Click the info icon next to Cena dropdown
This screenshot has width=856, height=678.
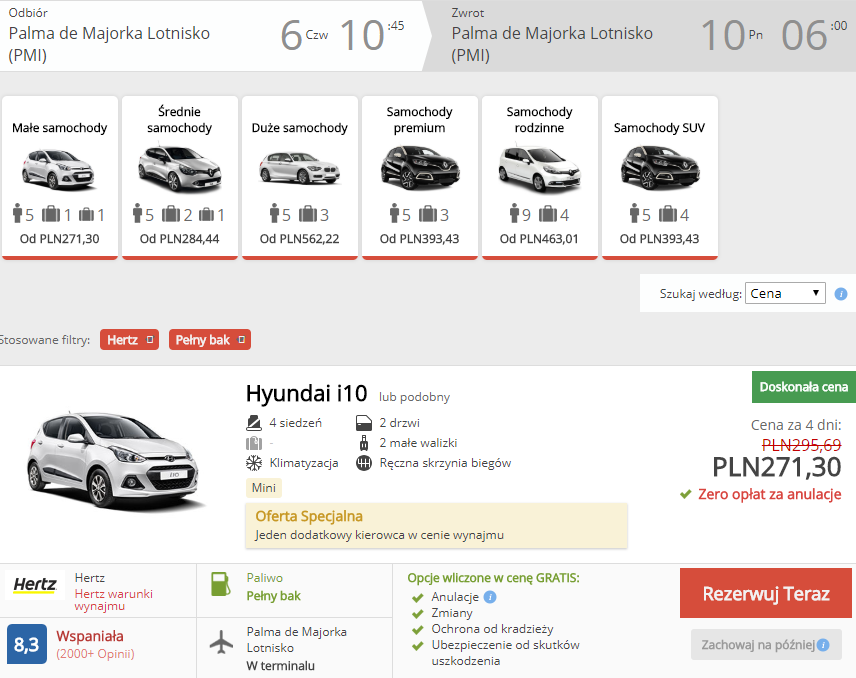pos(841,294)
